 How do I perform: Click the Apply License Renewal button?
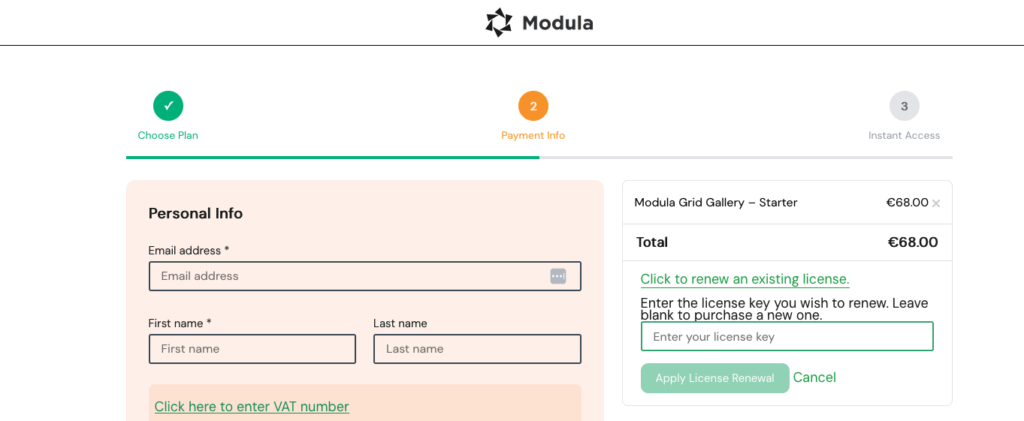tap(714, 378)
